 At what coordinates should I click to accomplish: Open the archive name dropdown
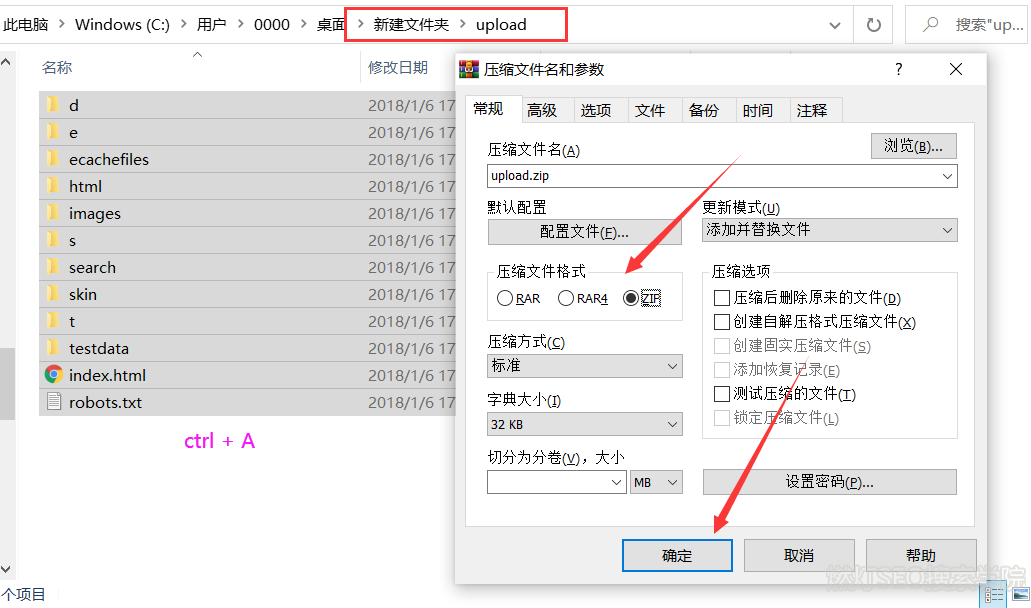(947, 176)
